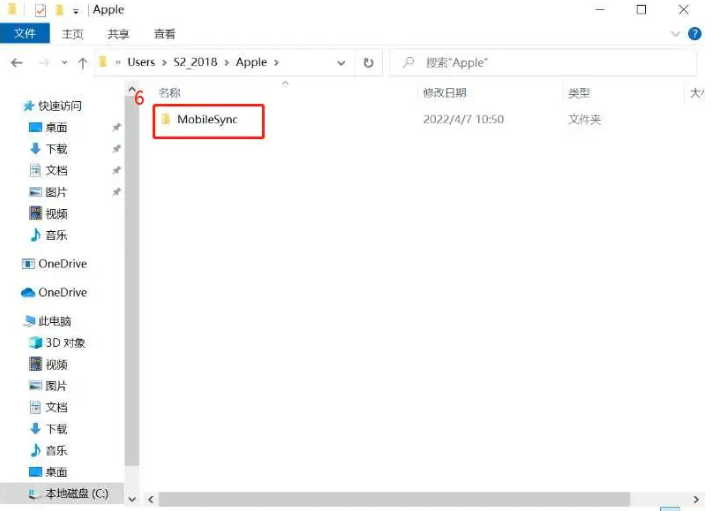Click the horizontal scrollbar left arrow
Image resolution: width=712 pixels, height=511 pixels.
151,500
